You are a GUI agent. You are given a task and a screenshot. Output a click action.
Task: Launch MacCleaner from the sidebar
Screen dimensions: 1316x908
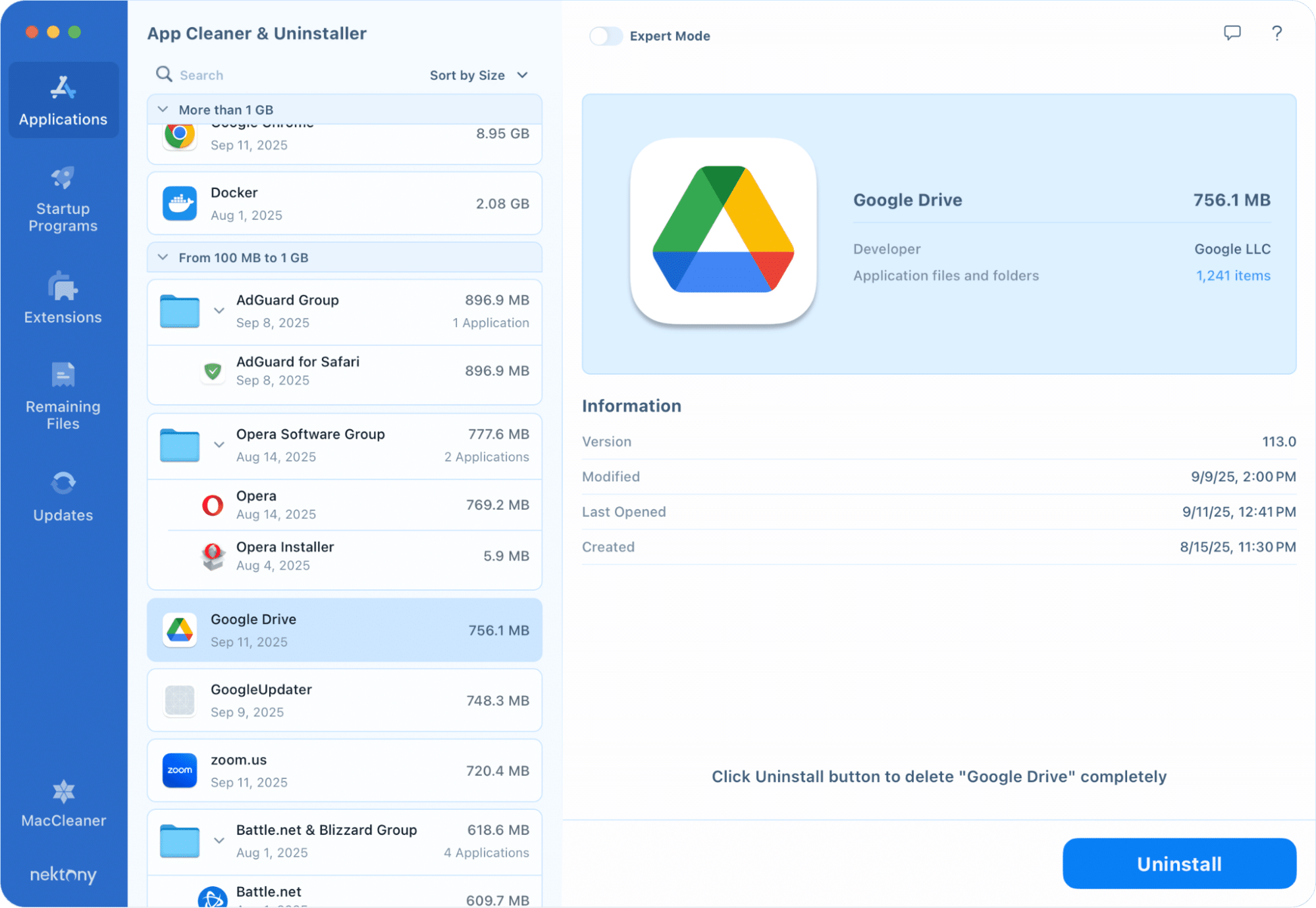click(x=63, y=805)
